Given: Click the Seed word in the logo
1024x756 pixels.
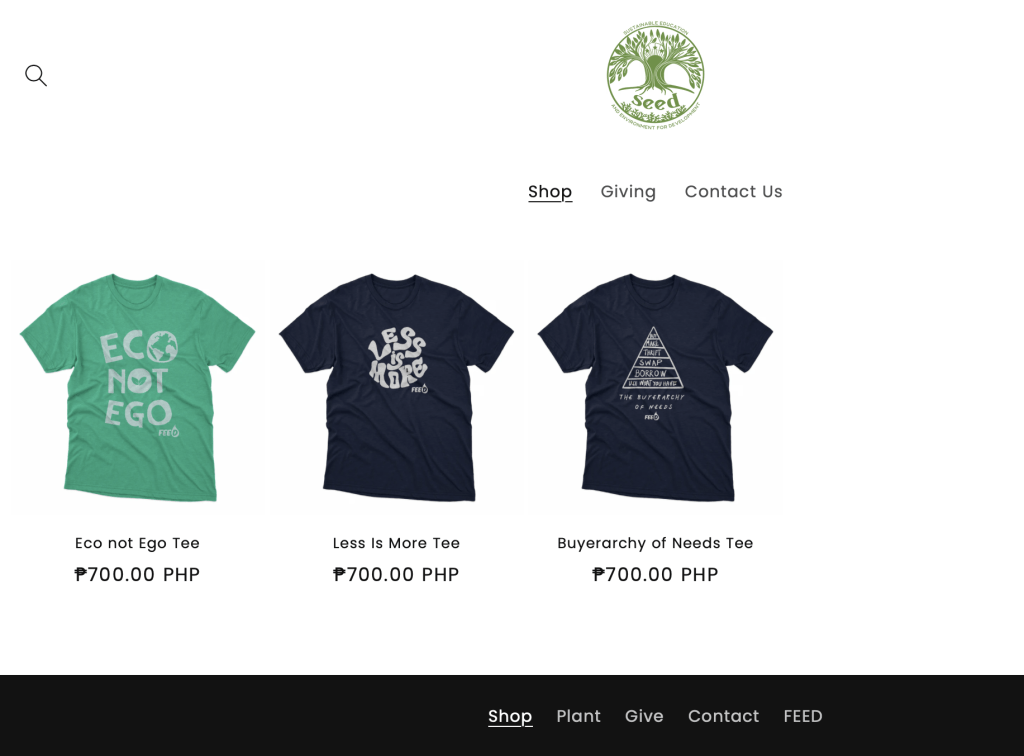Looking at the screenshot, I should [656, 102].
